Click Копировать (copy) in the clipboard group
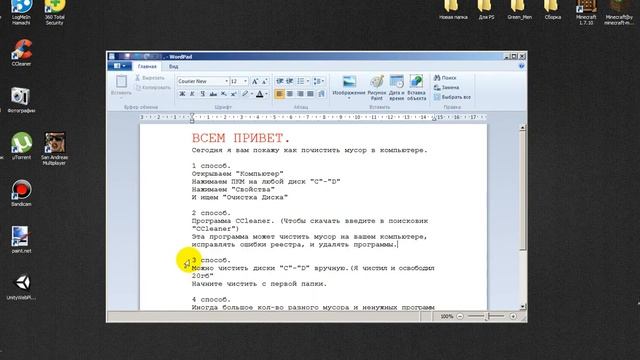640x360 pixels. pos(153,87)
